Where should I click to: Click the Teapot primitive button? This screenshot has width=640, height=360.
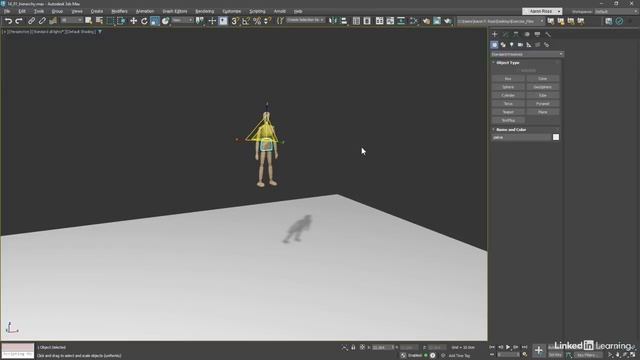(x=508, y=112)
